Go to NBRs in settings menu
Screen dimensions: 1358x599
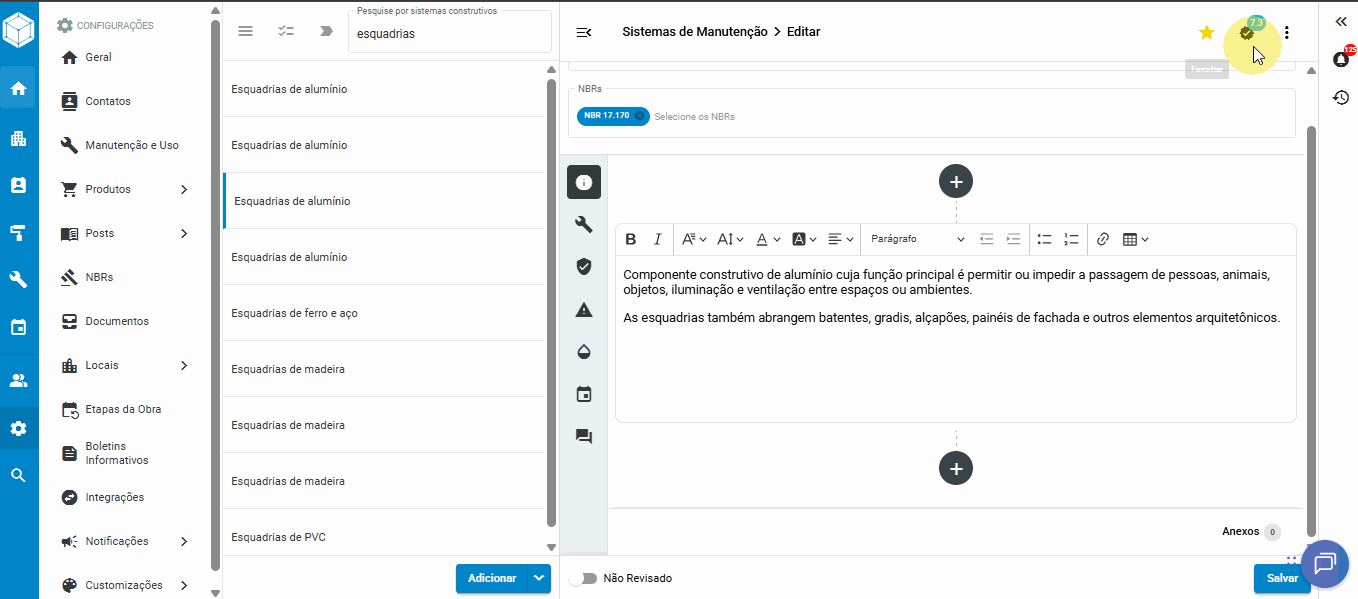(x=99, y=277)
